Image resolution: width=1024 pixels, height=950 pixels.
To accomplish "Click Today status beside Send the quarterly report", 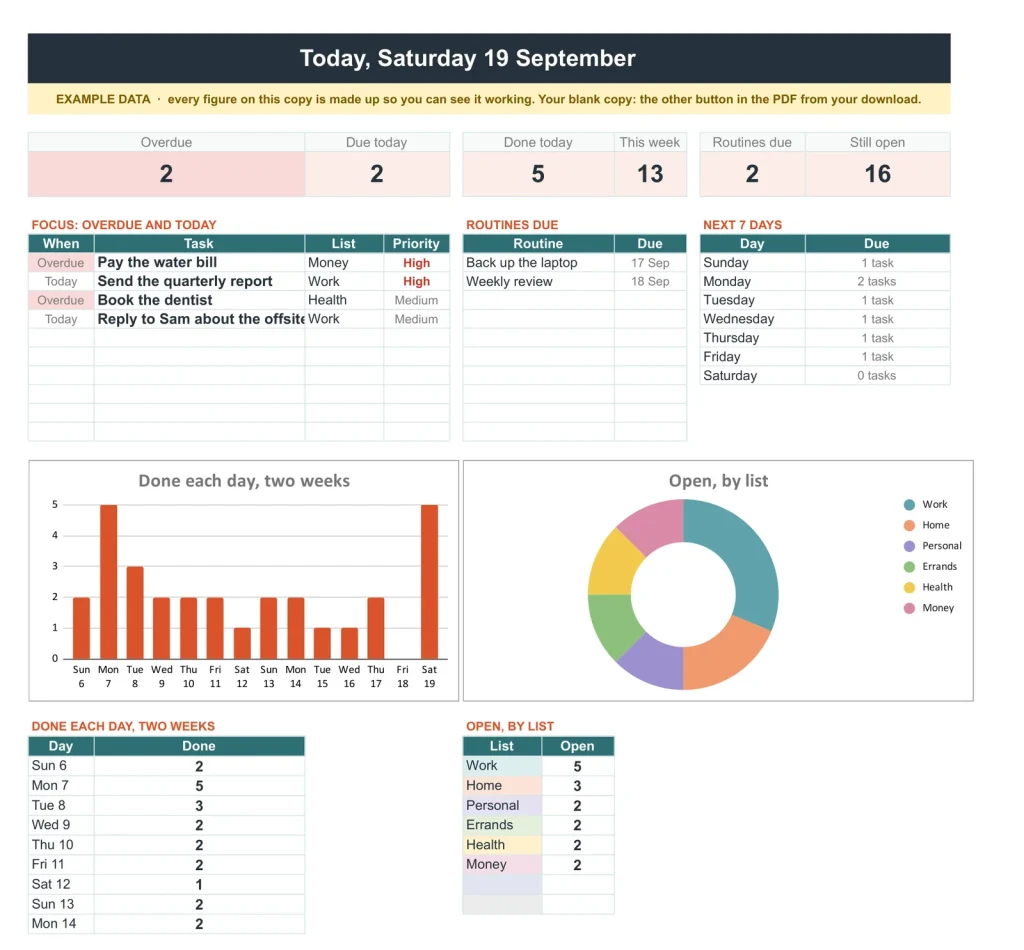I will [61, 281].
